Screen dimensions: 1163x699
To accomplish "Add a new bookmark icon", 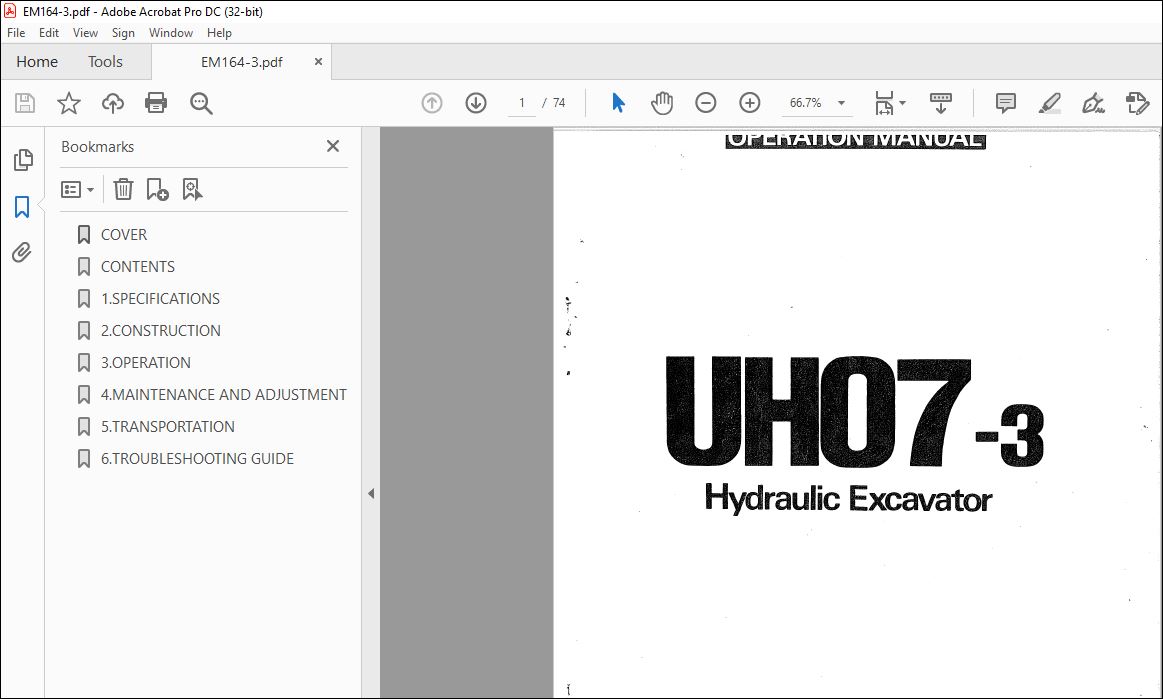I will [157, 189].
